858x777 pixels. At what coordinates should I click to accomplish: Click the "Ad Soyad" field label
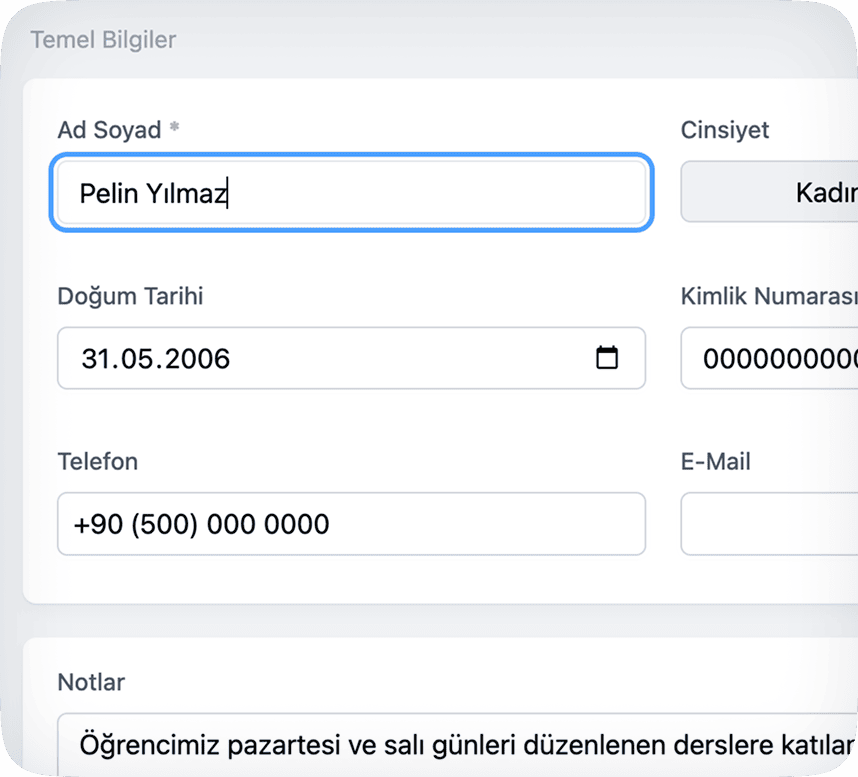click(x=109, y=129)
